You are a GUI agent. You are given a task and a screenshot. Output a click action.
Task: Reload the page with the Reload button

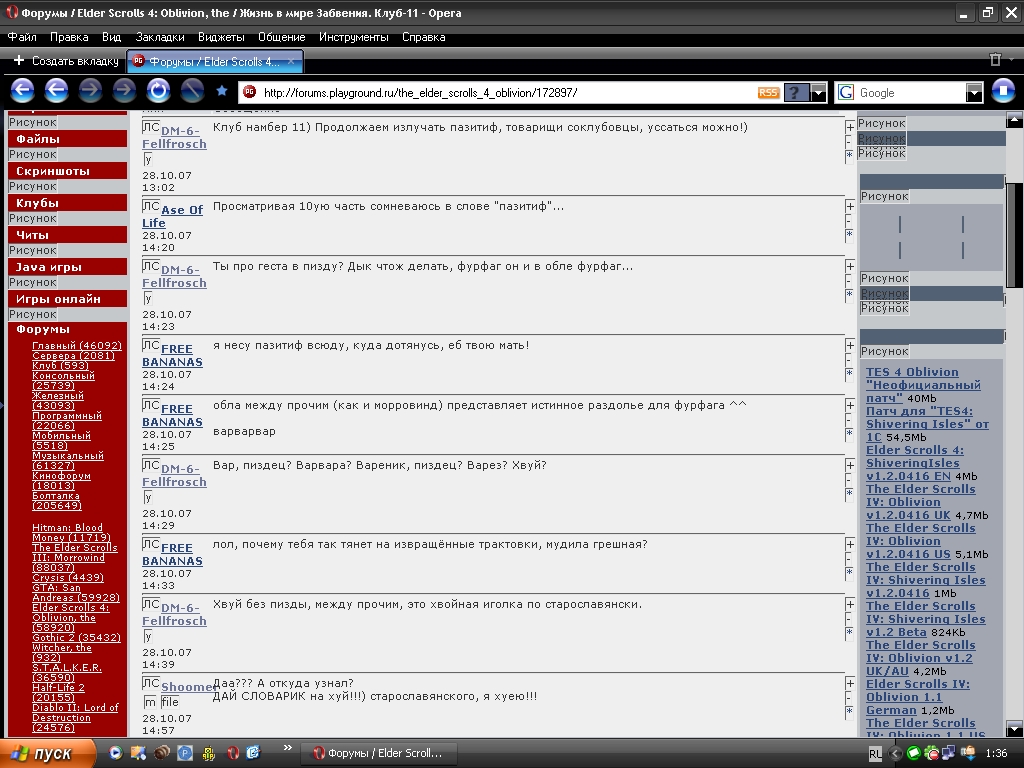pos(158,90)
